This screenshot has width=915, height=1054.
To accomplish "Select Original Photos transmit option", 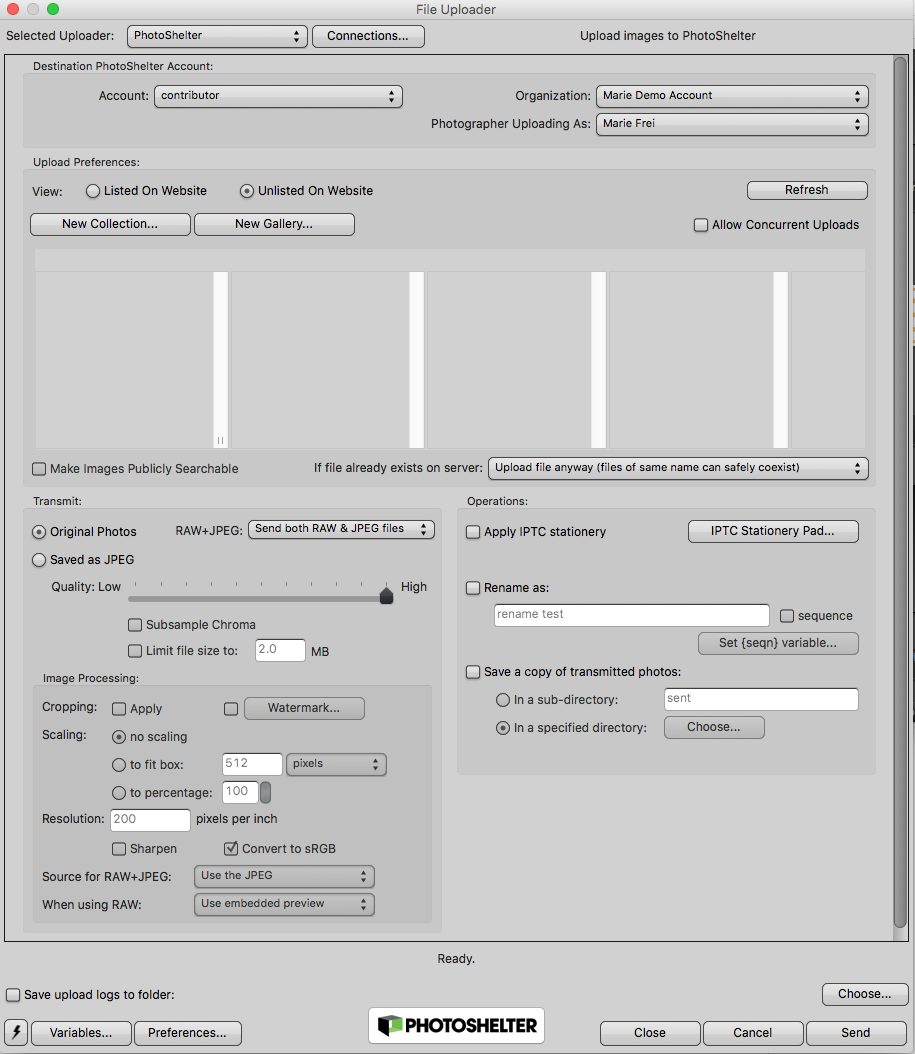I will (39, 532).
